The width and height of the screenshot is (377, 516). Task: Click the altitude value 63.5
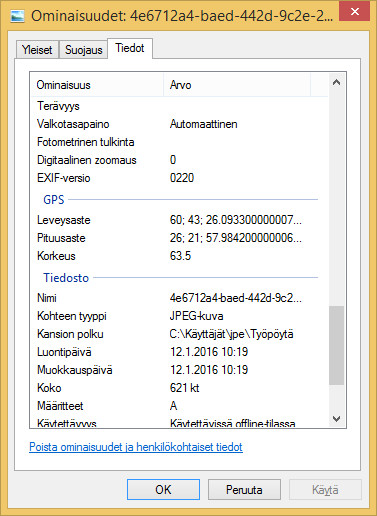[180, 256]
